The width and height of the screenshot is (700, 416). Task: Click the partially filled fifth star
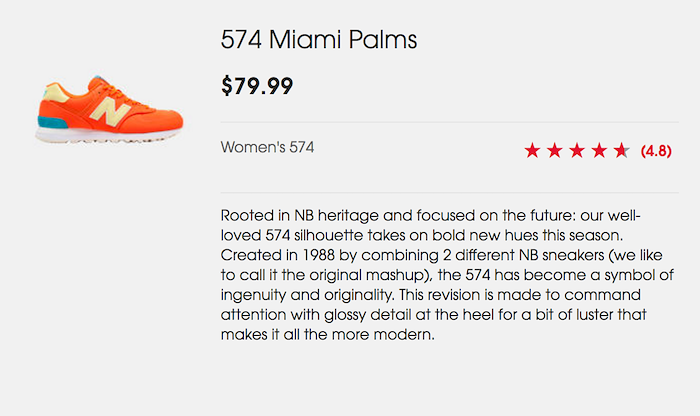point(621,151)
